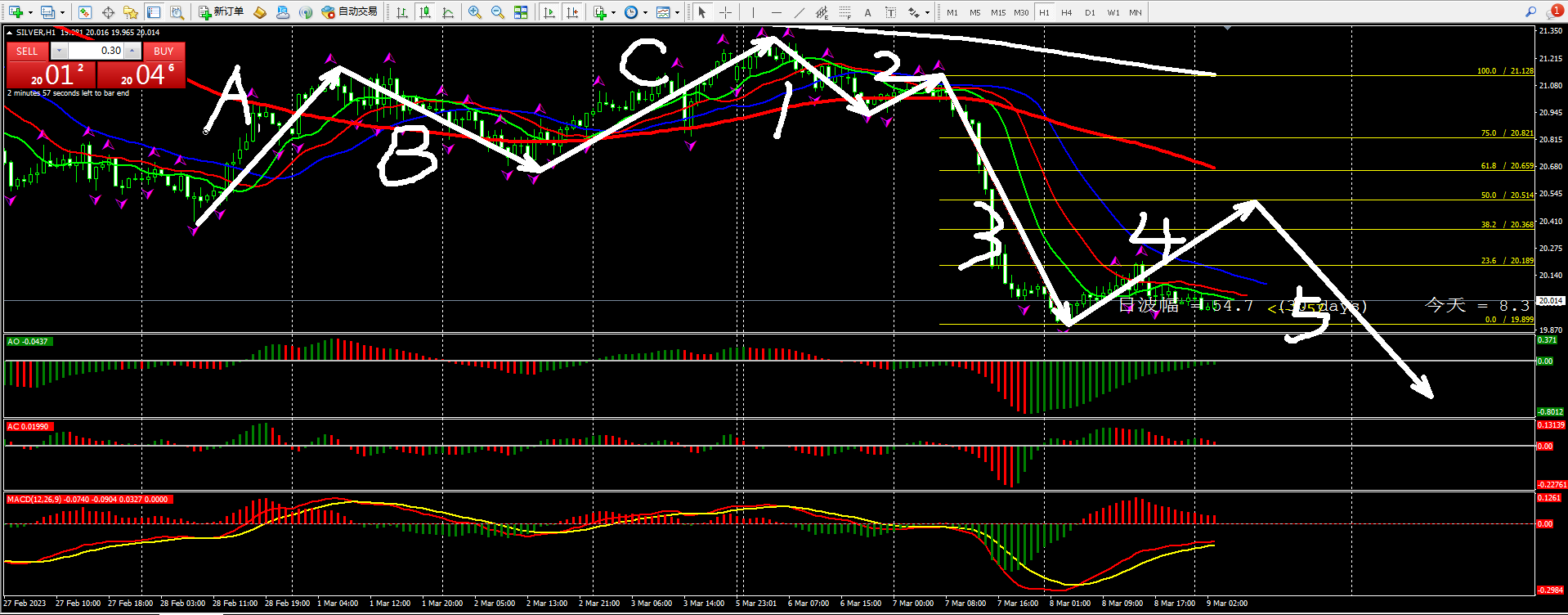Pick the Draw trendline tool

[799, 12]
